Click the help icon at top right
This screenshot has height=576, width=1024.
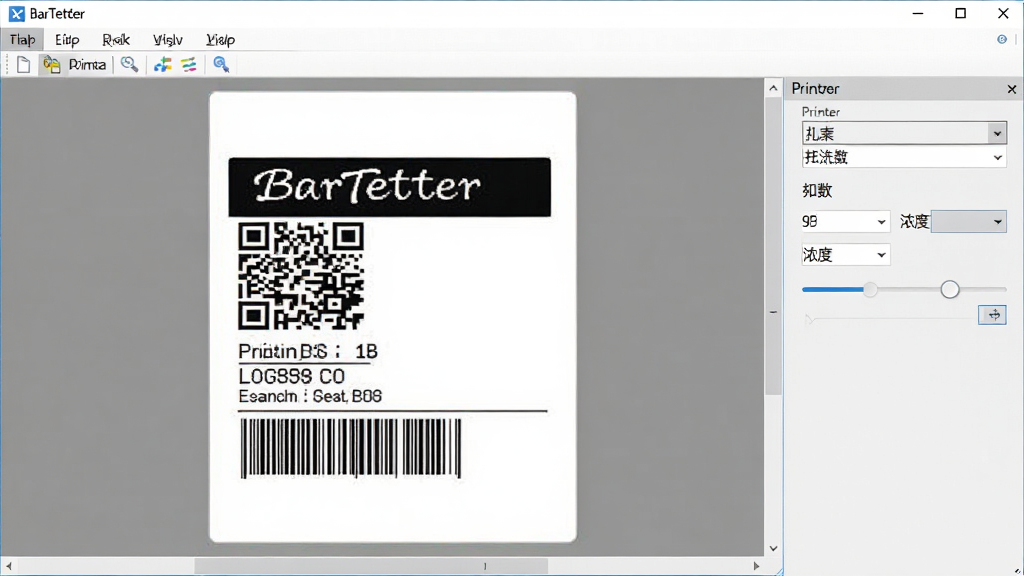pos(1002,40)
